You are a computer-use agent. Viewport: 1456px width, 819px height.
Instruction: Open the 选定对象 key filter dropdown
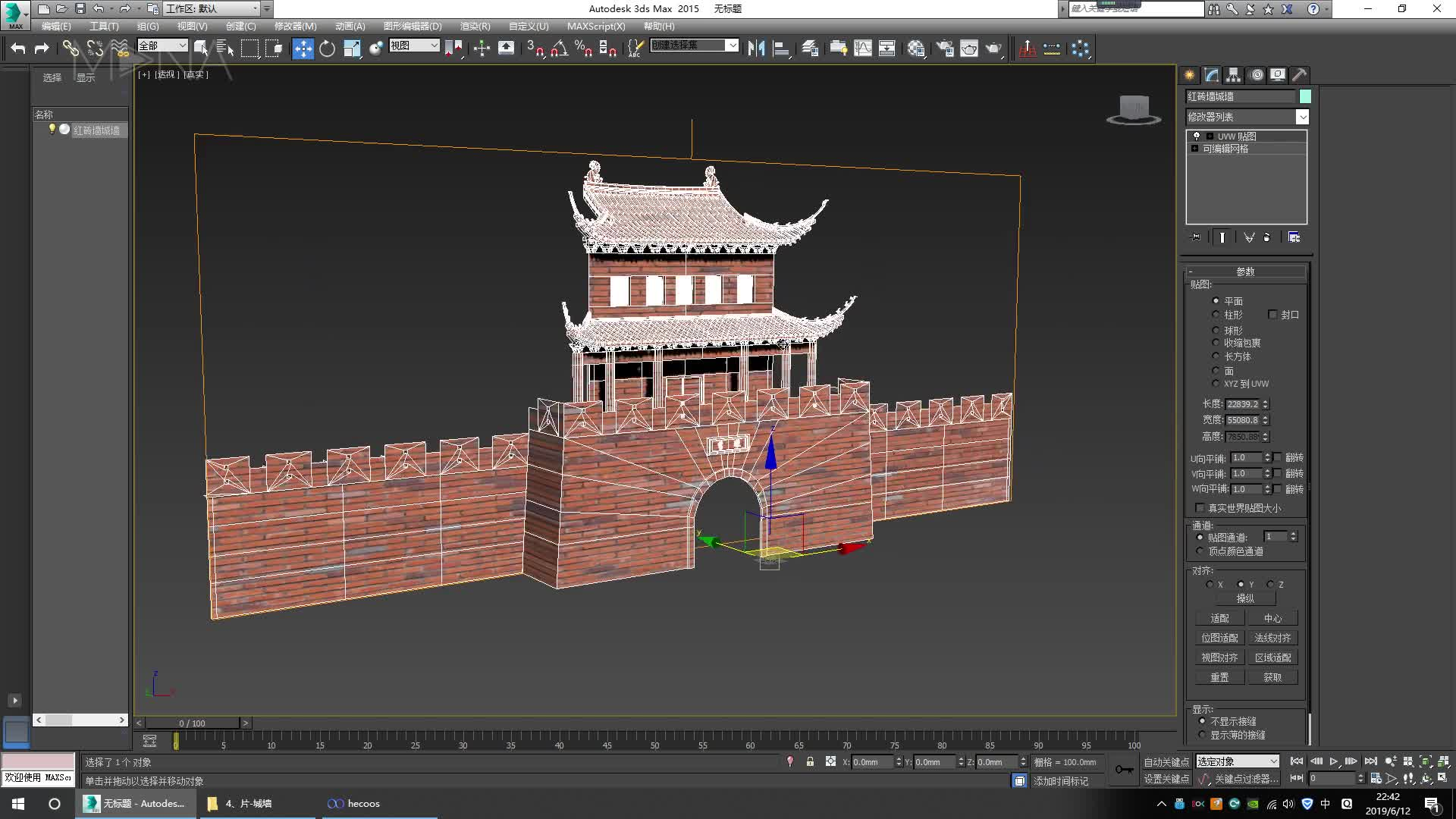click(x=1238, y=761)
